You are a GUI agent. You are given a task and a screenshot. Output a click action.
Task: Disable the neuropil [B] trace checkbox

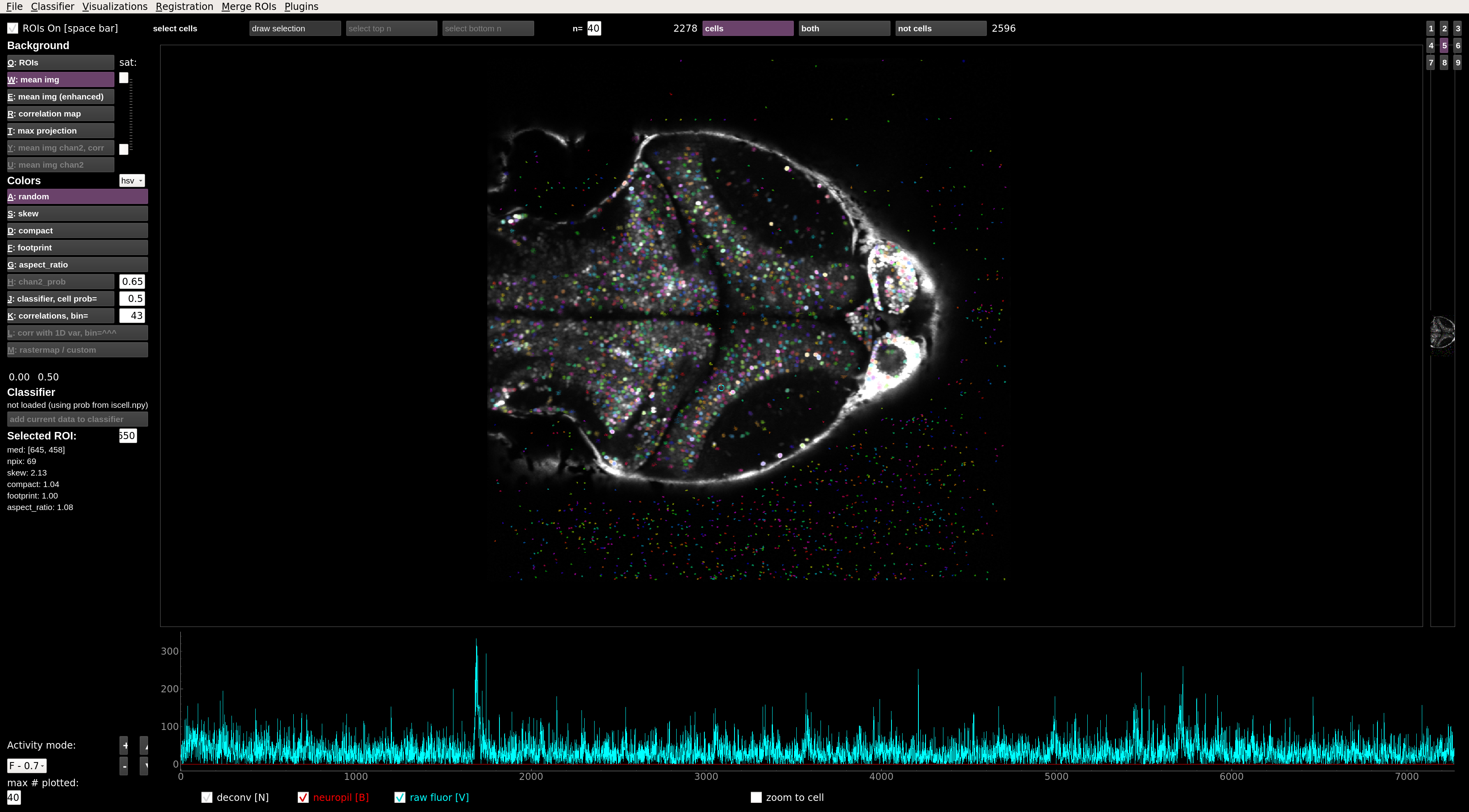[303, 797]
